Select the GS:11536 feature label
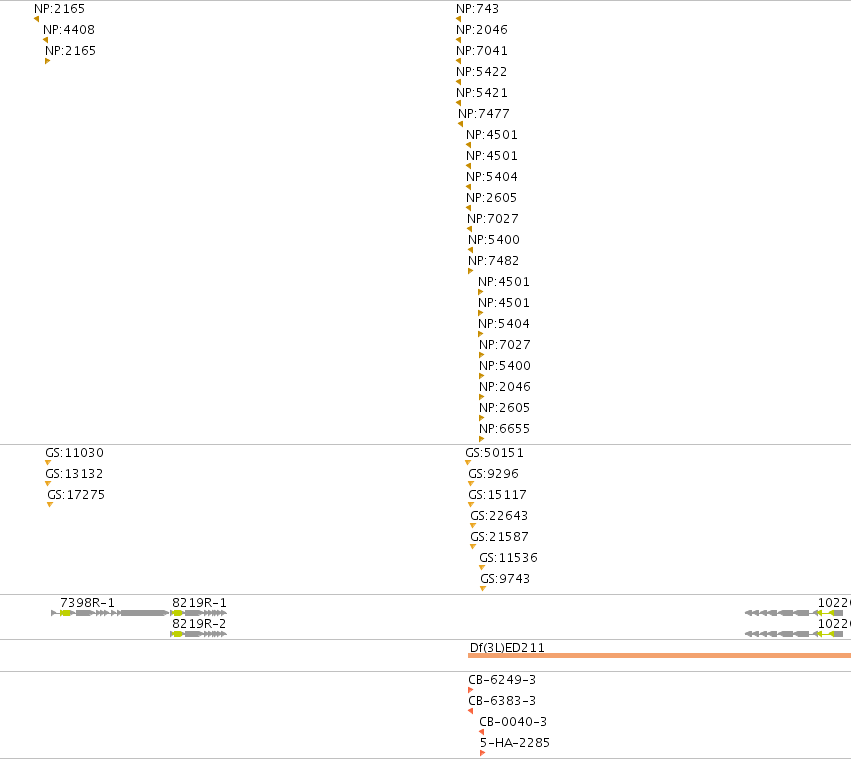Image resolution: width=851 pixels, height=759 pixels. (509, 558)
